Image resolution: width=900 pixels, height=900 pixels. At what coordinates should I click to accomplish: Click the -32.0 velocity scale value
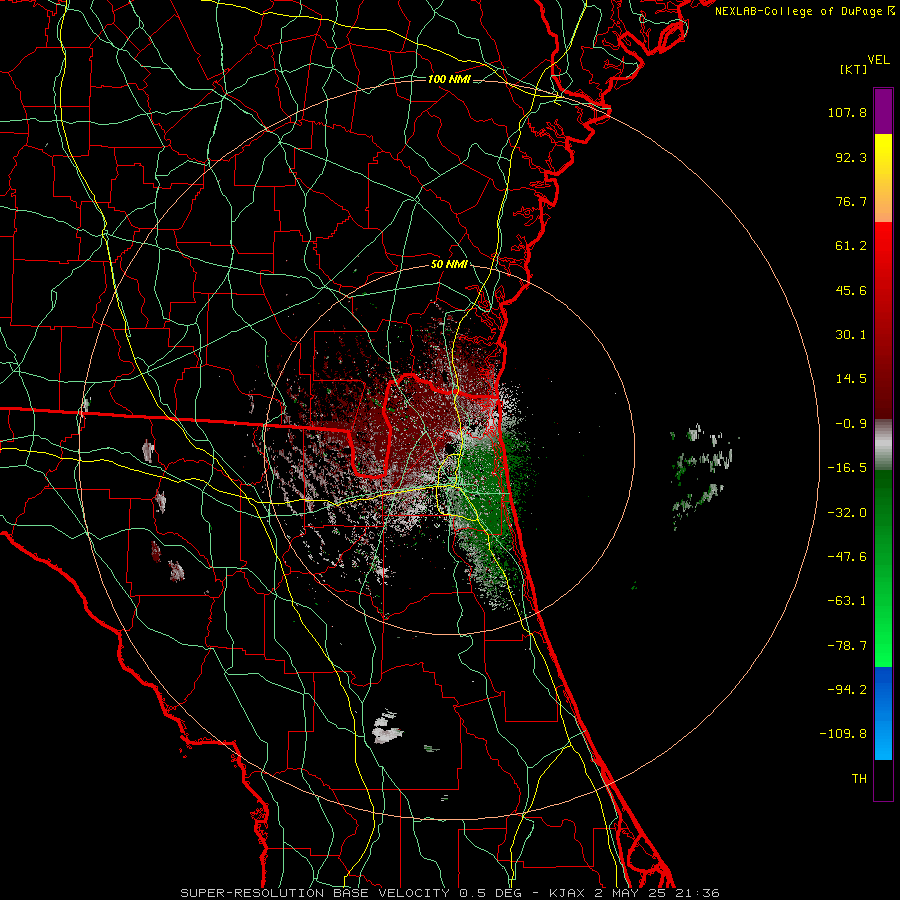847,513
